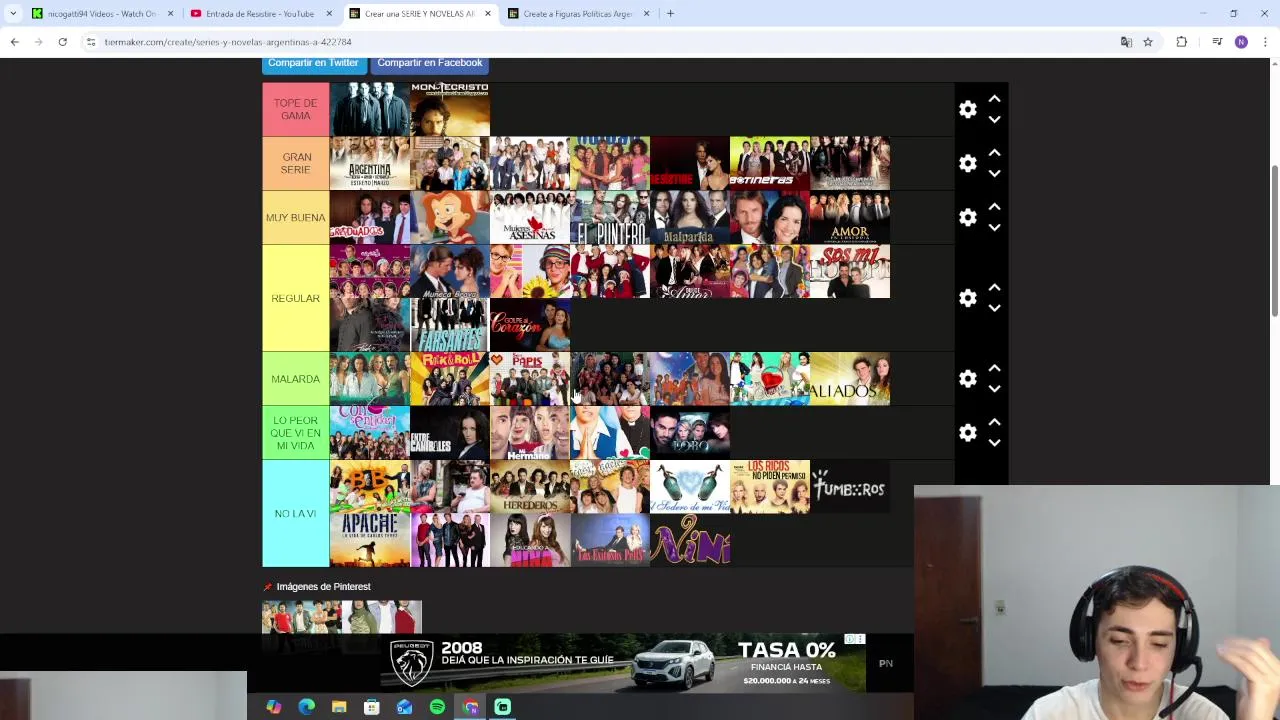Screen dimensions: 1280x720
Task: Move REGULAR row up
Action: click(x=994, y=288)
